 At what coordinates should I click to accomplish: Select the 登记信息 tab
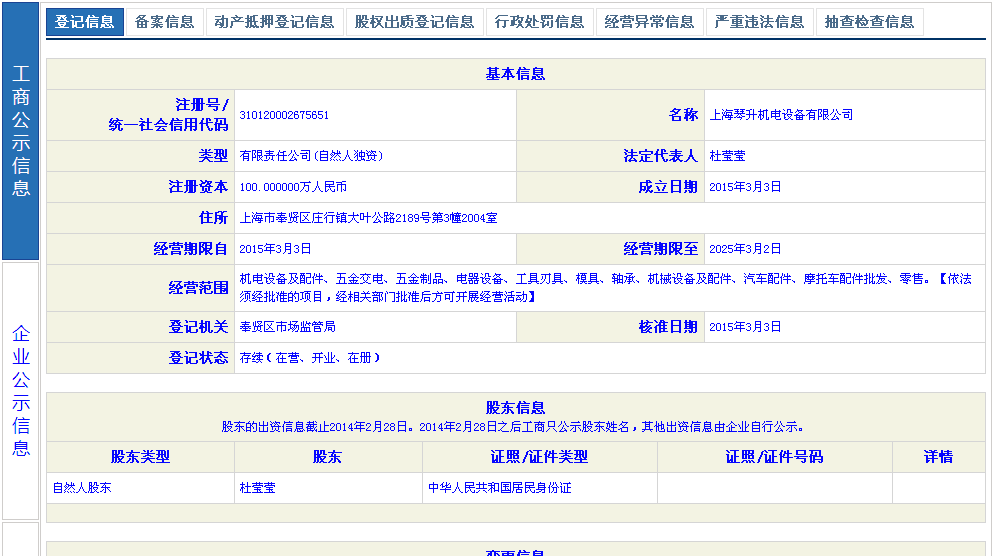coord(85,22)
